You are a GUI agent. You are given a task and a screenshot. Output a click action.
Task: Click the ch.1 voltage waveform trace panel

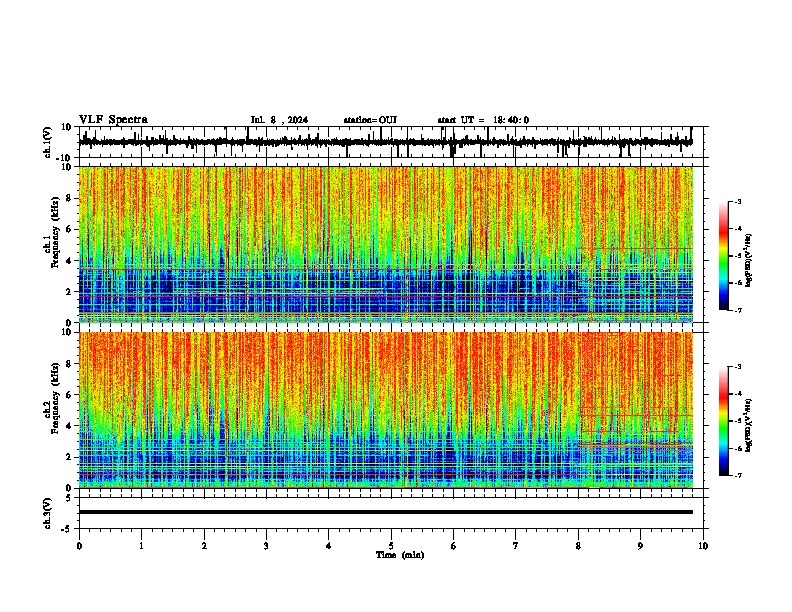[390, 142]
